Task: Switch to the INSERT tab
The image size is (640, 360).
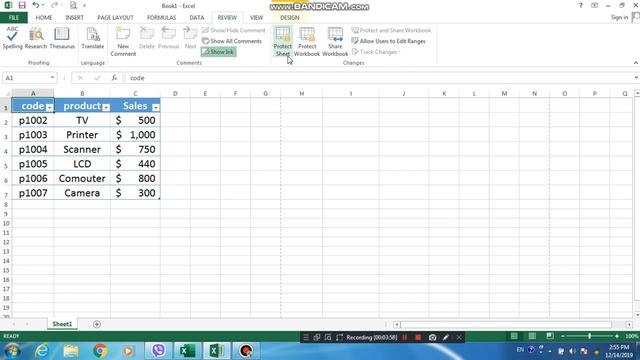Action: [x=74, y=18]
